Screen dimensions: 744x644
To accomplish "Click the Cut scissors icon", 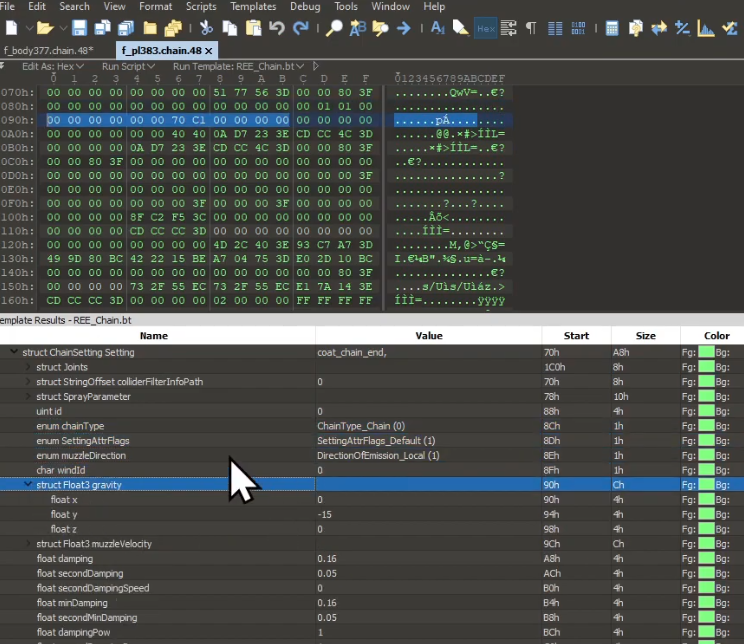I will click(x=205, y=28).
